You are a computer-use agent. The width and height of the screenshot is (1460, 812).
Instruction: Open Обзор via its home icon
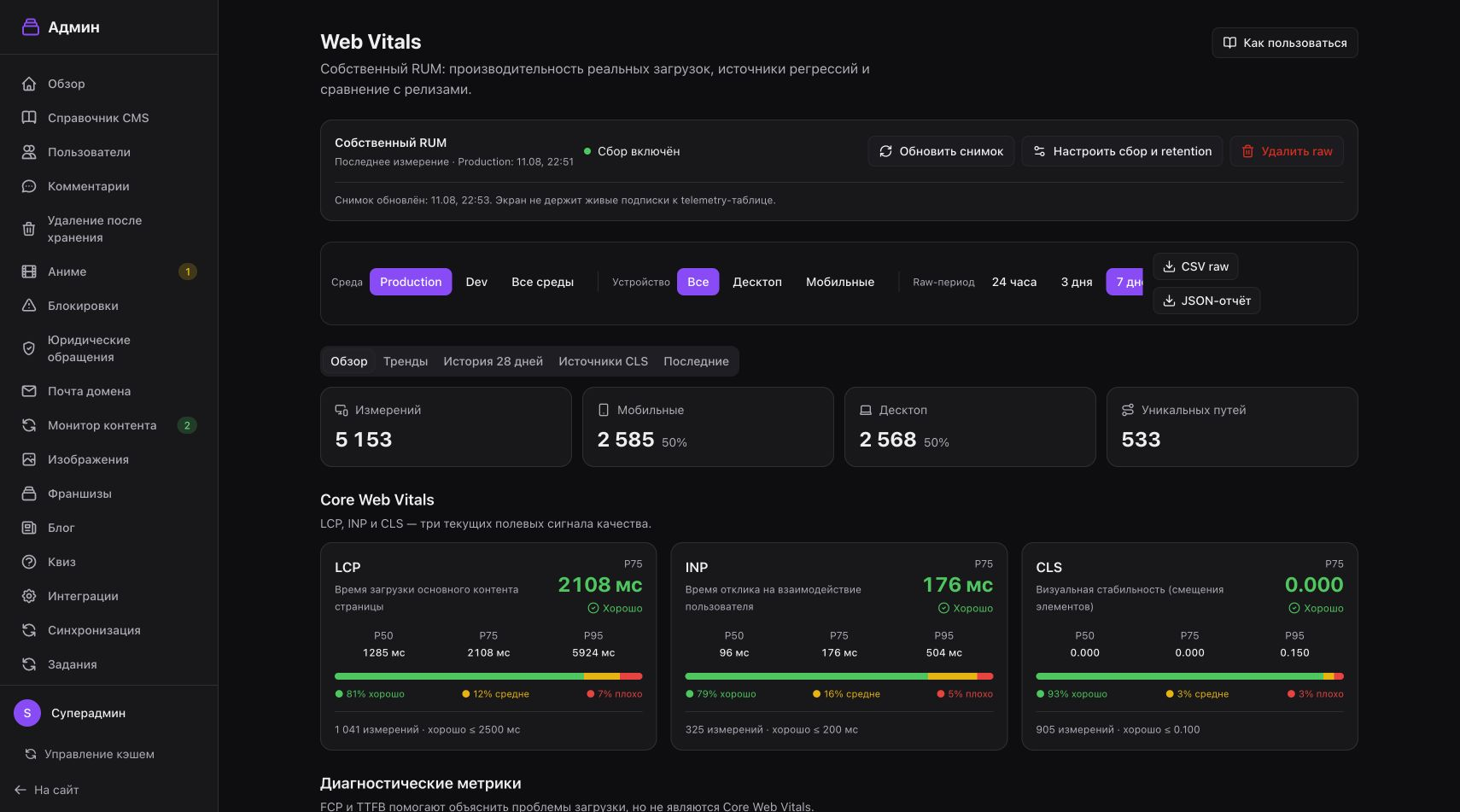(x=29, y=84)
